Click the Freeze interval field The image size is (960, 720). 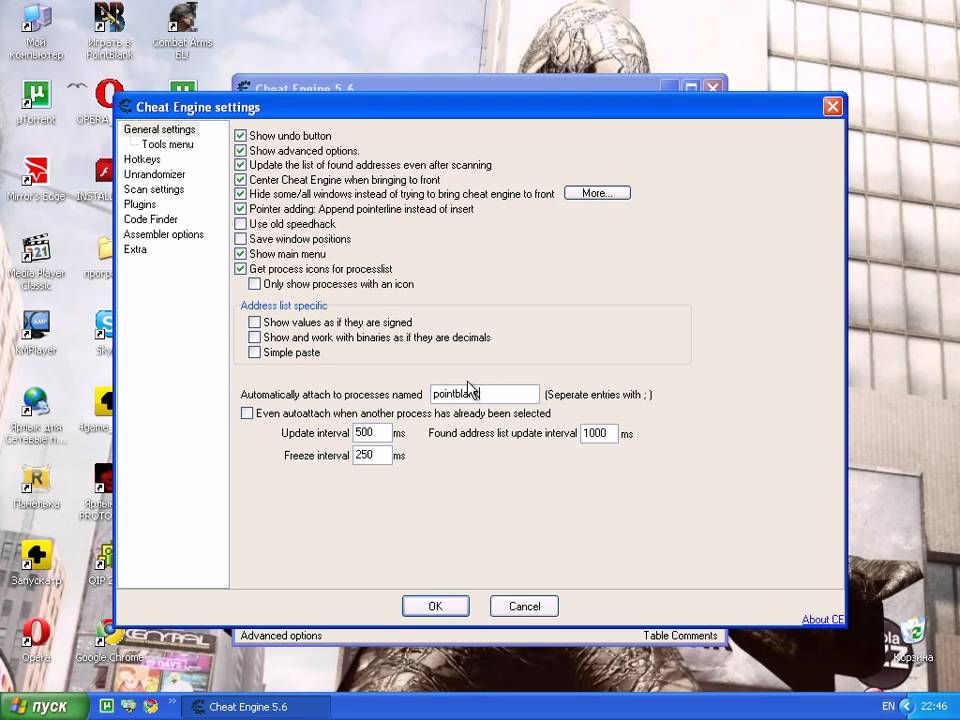372,455
